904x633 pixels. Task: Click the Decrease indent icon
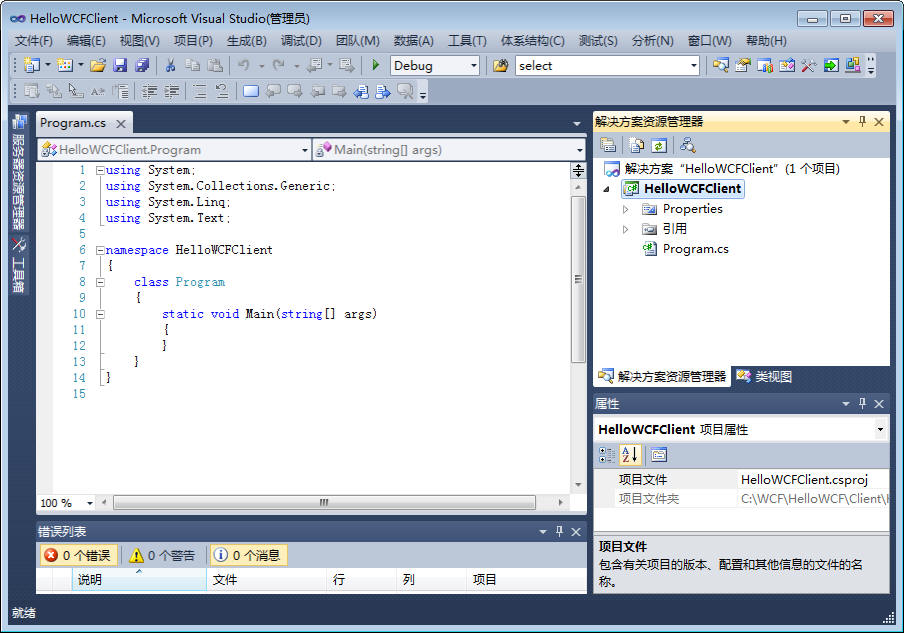click(149, 91)
